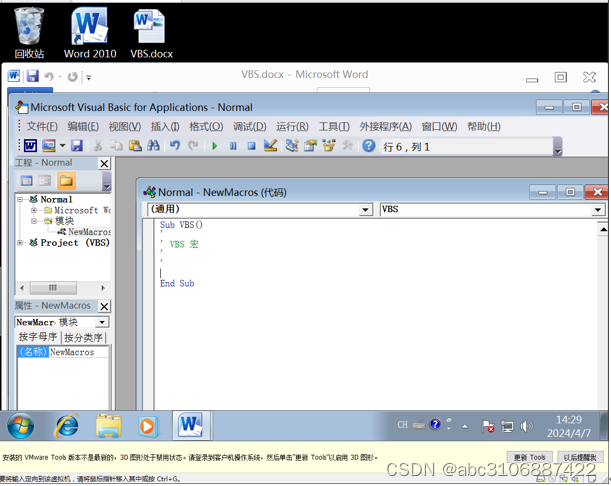Save Normal with the VBA toolbar disk icon
Screen dimensions: 611x486
tap(77, 146)
